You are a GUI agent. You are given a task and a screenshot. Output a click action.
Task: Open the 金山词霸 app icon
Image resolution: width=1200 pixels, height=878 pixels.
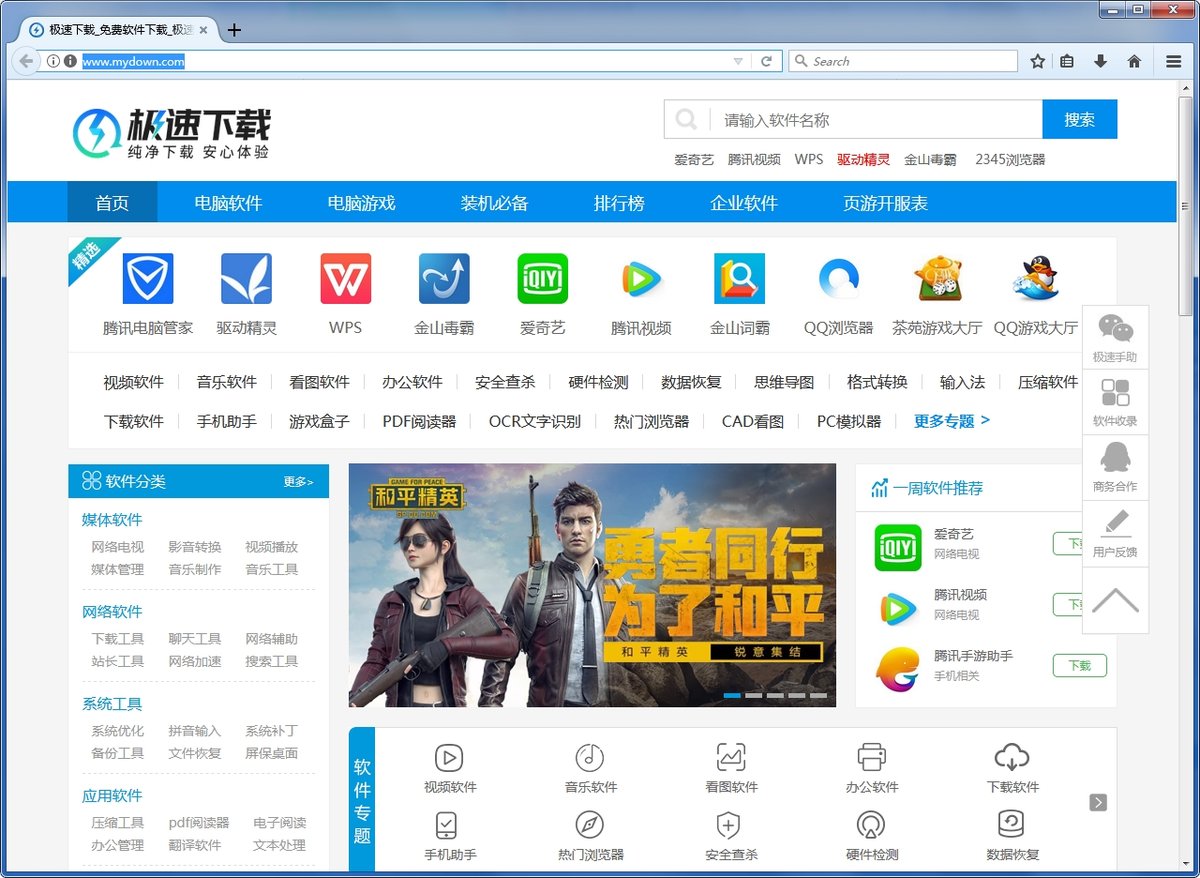tap(739, 278)
